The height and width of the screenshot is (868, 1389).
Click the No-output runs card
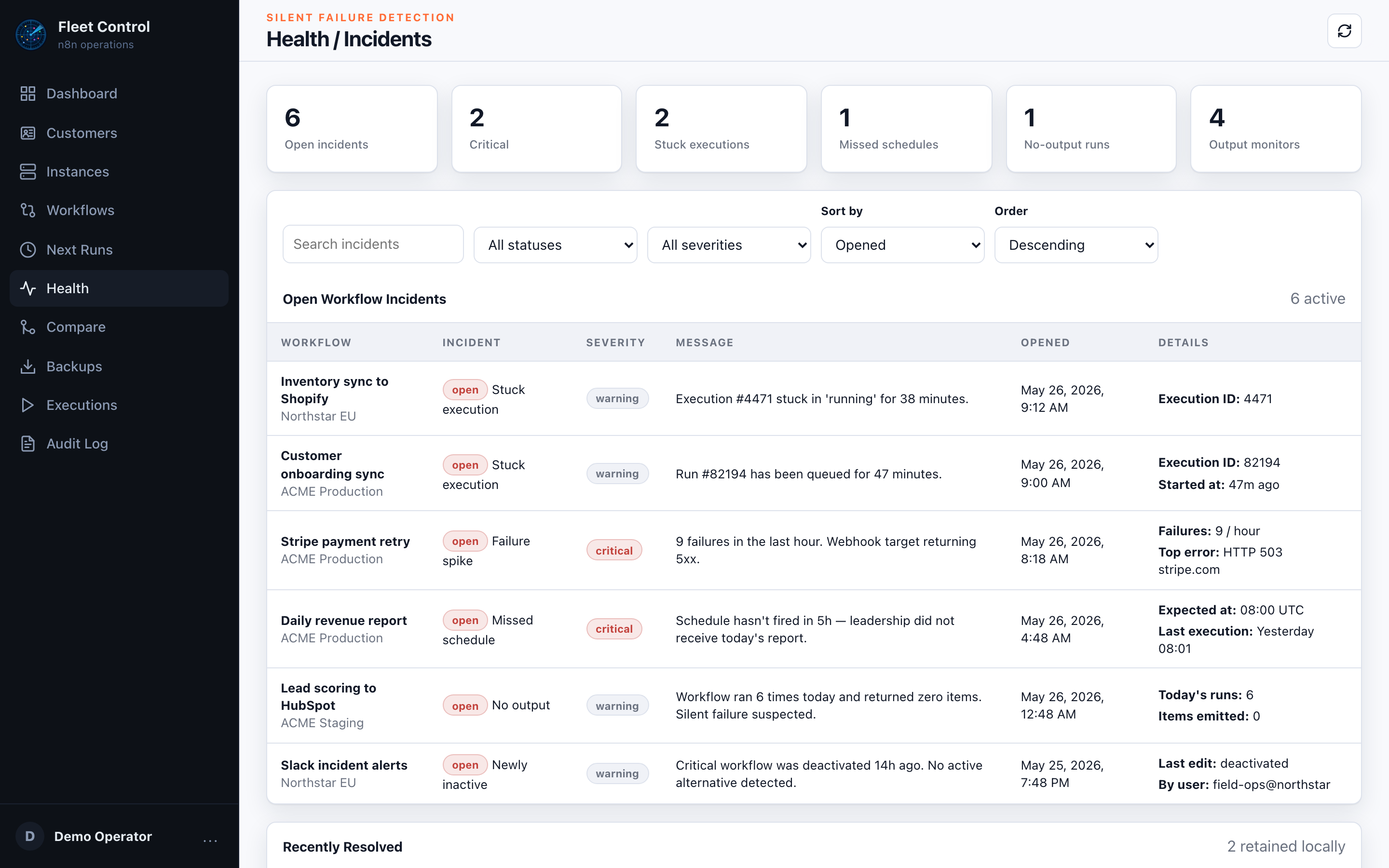(x=1091, y=129)
